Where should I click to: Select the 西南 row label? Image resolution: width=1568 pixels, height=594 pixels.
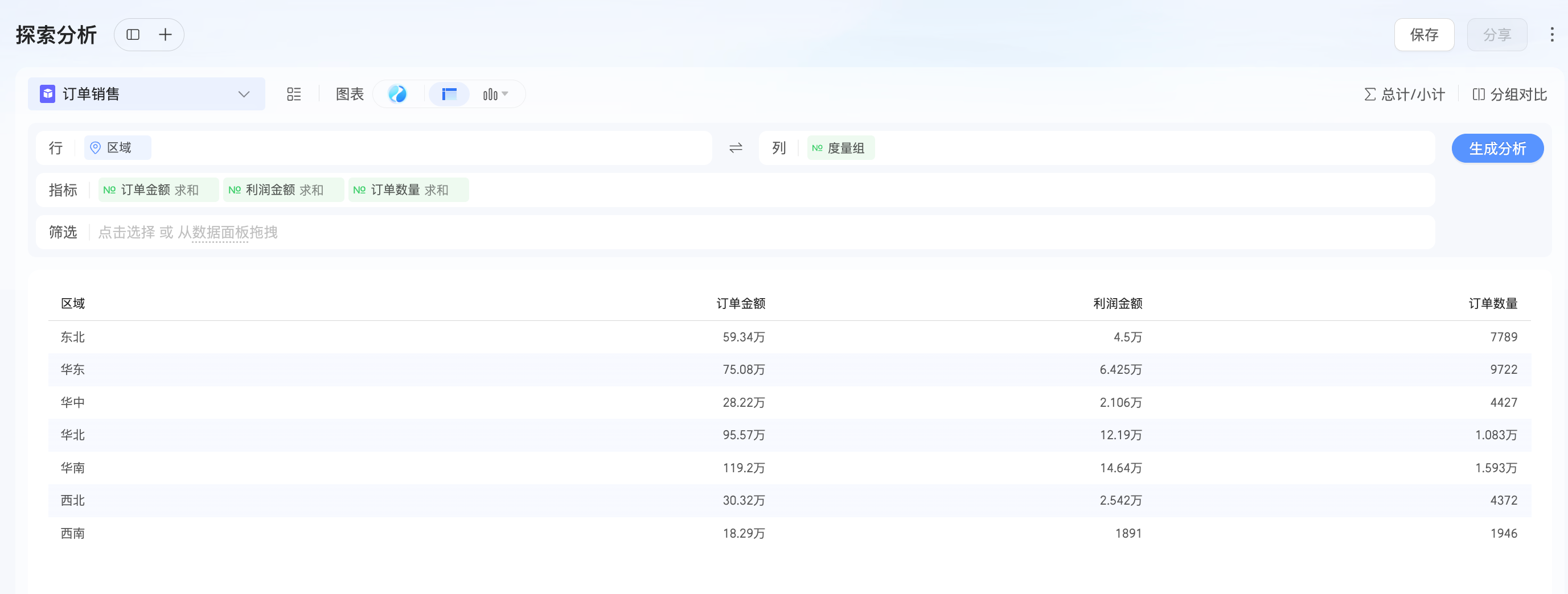73,533
